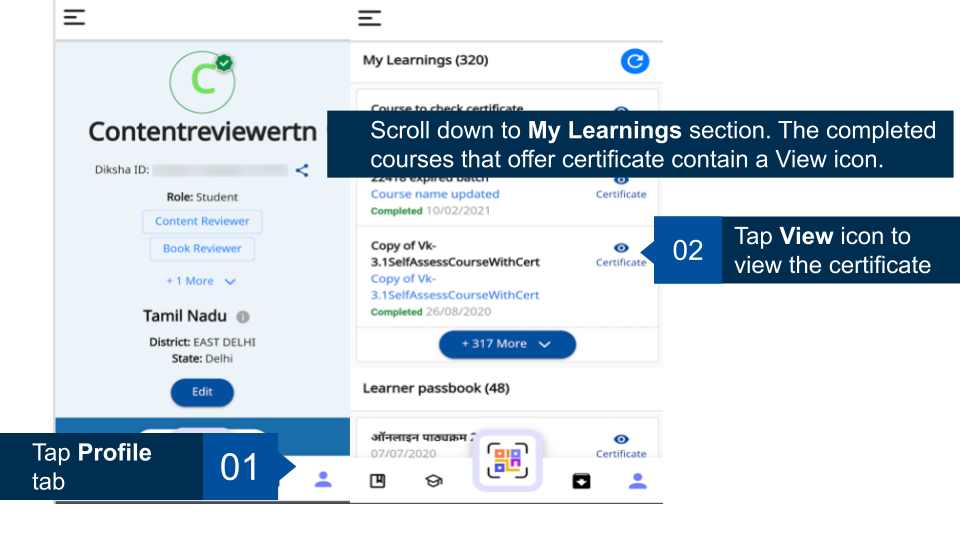Select Profile tab on the left screen
This screenshot has height=540, width=960.
tap(323, 479)
